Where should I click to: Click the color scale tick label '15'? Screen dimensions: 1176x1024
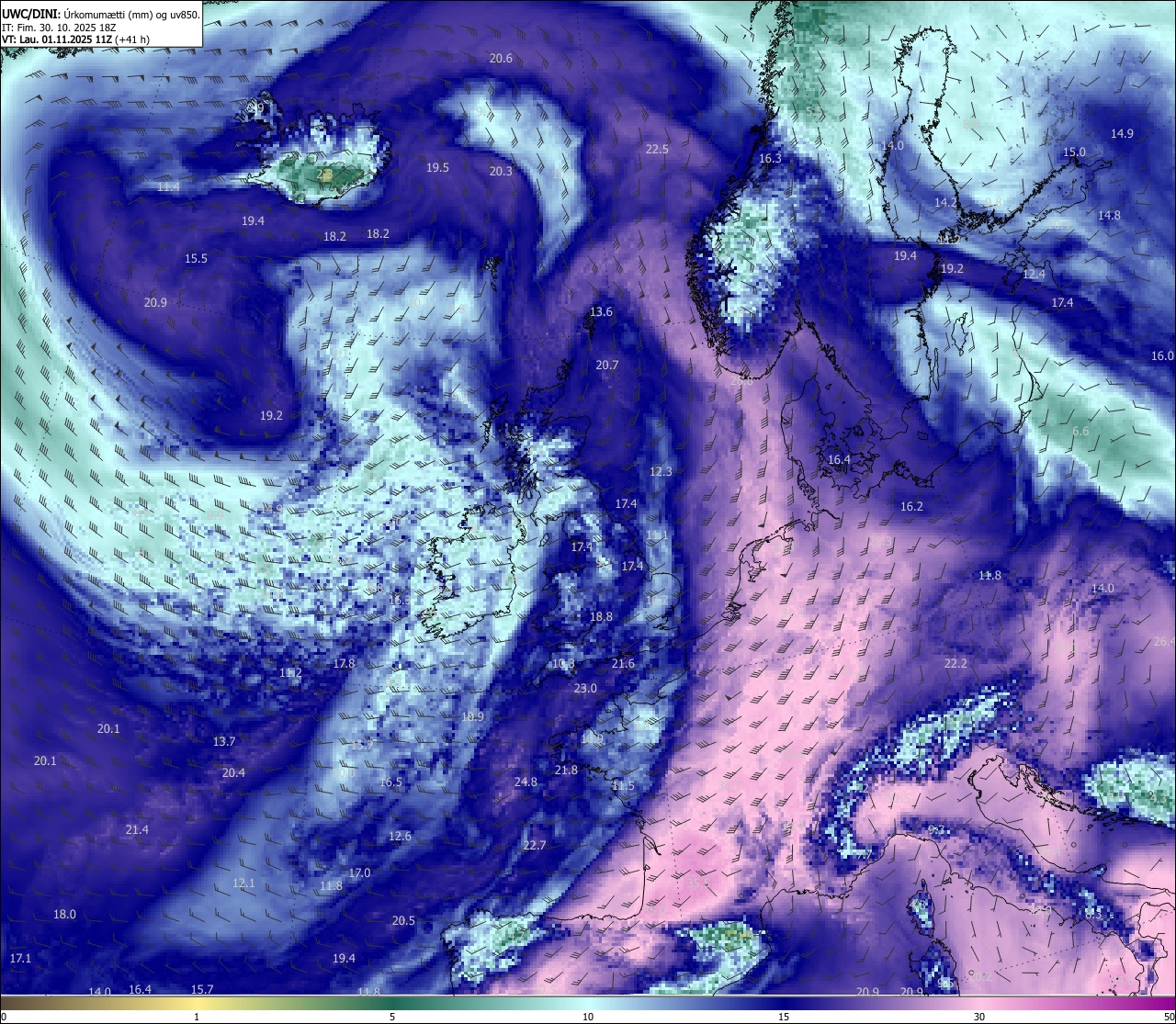tap(783, 1017)
